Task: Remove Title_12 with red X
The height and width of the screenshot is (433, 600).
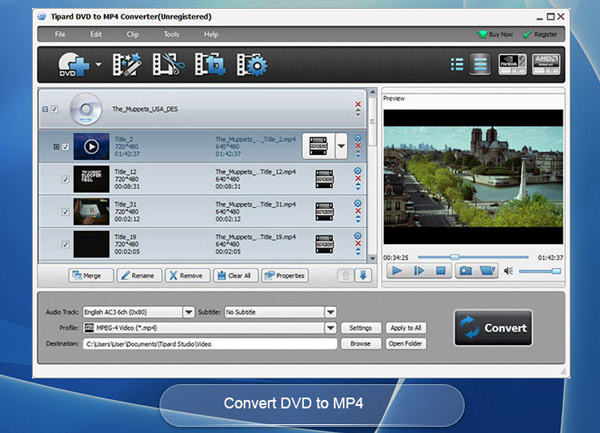Action: (x=358, y=179)
